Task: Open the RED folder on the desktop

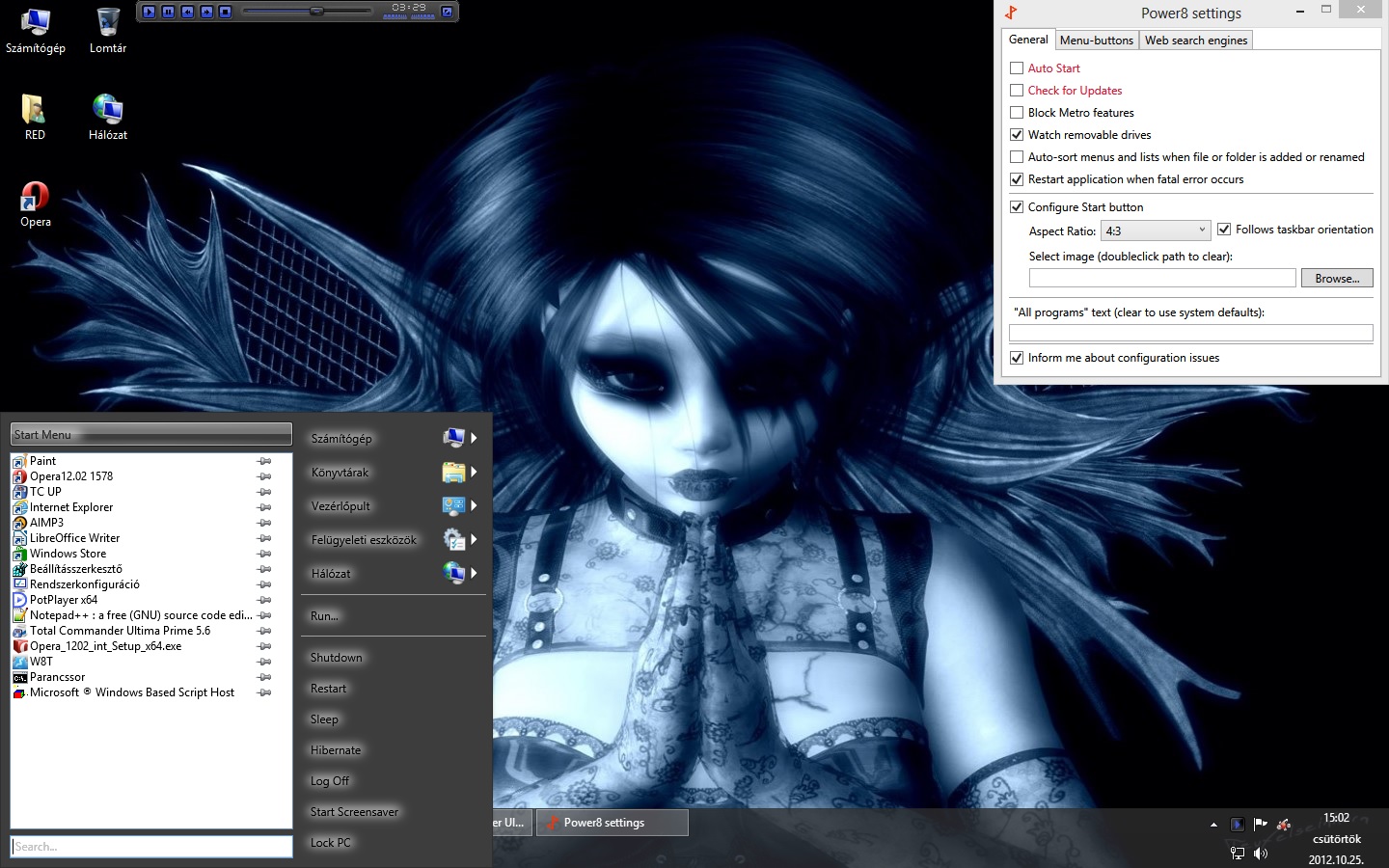Action: [x=35, y=110]
